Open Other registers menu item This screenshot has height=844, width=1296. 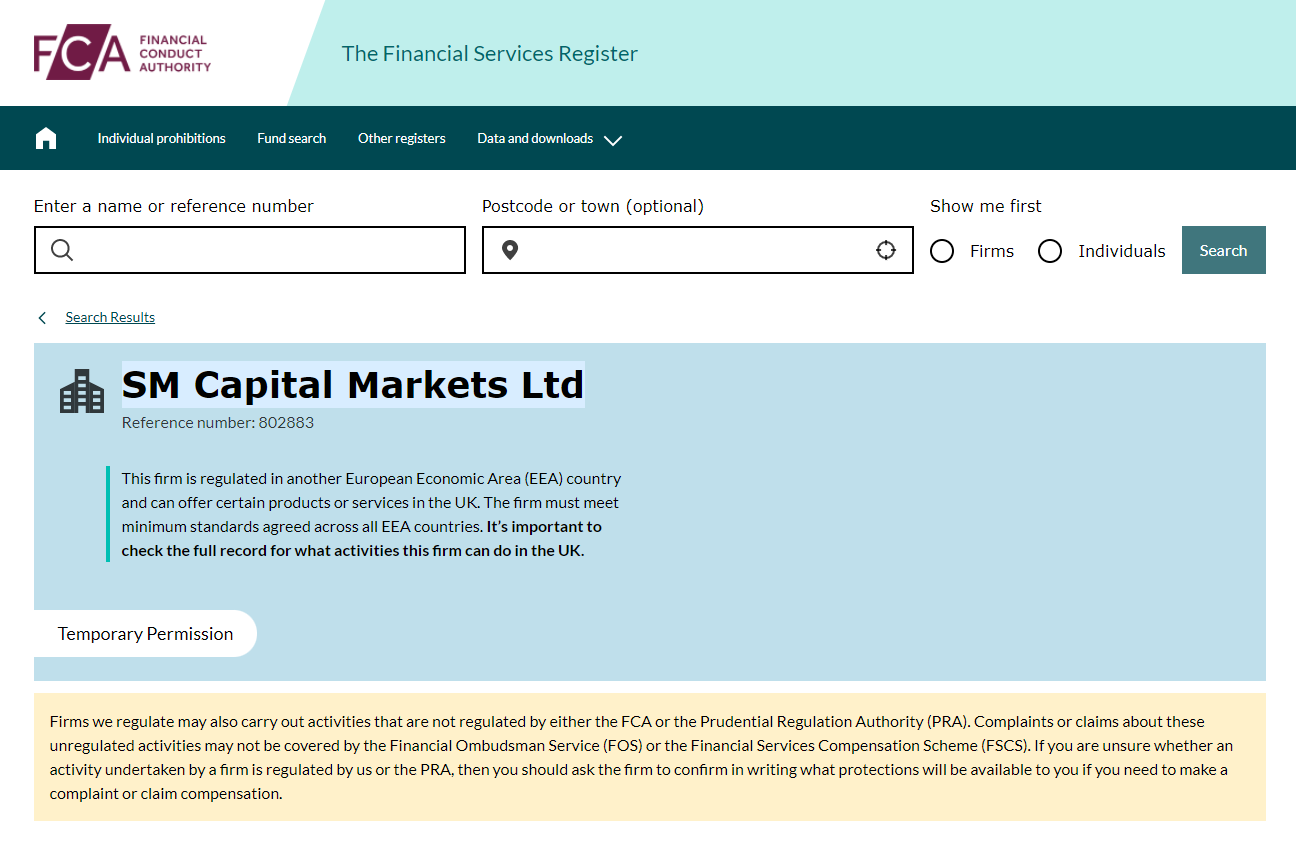coord(401,139)
